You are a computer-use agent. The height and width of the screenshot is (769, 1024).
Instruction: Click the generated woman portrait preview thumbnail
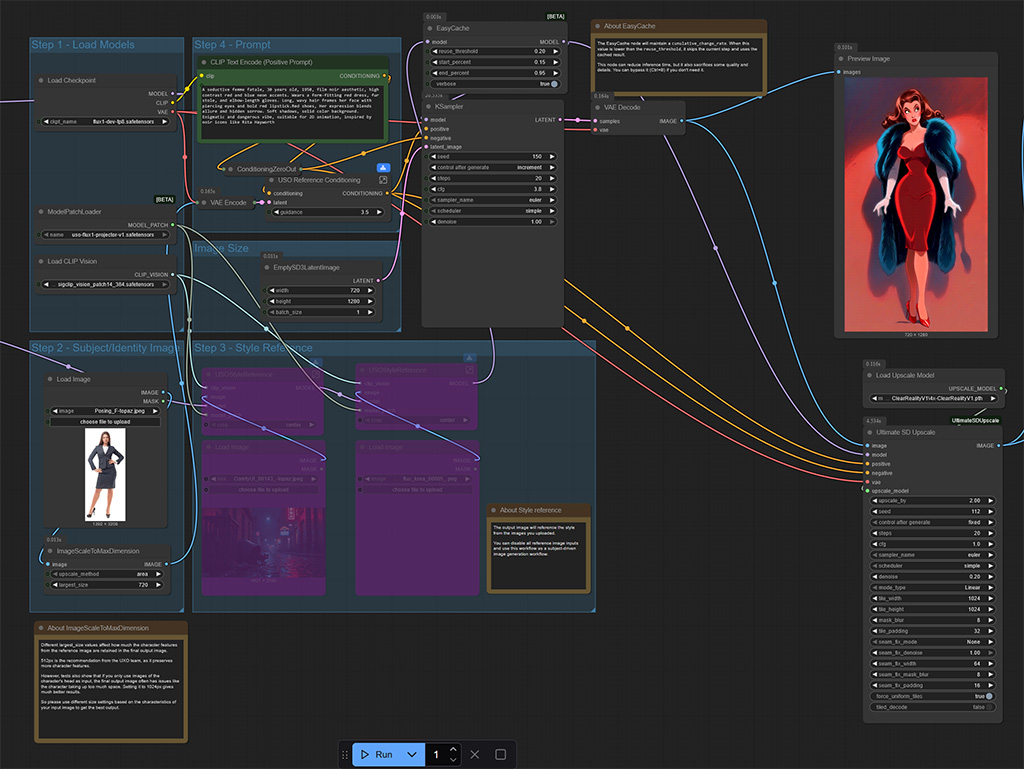915,200
